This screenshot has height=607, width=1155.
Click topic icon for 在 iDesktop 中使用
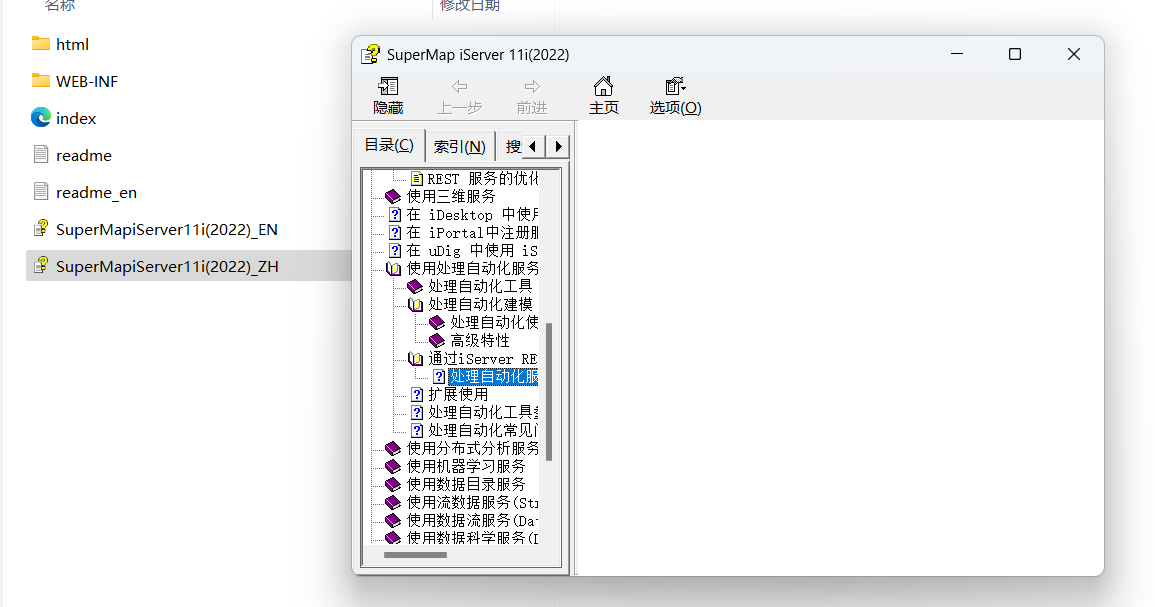pyautogui.click(x=396, y=215)
